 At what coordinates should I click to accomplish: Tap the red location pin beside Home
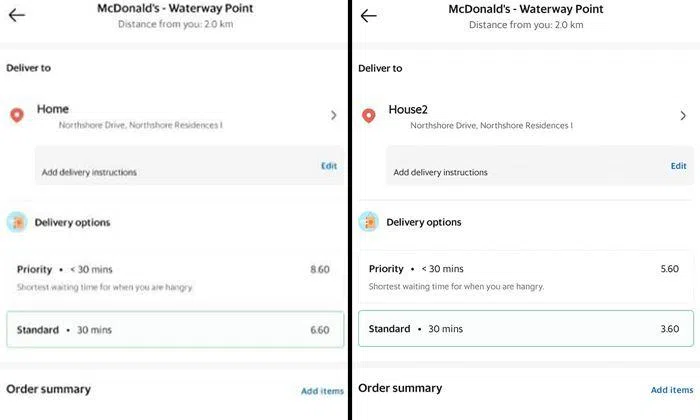tap(16, 115)
